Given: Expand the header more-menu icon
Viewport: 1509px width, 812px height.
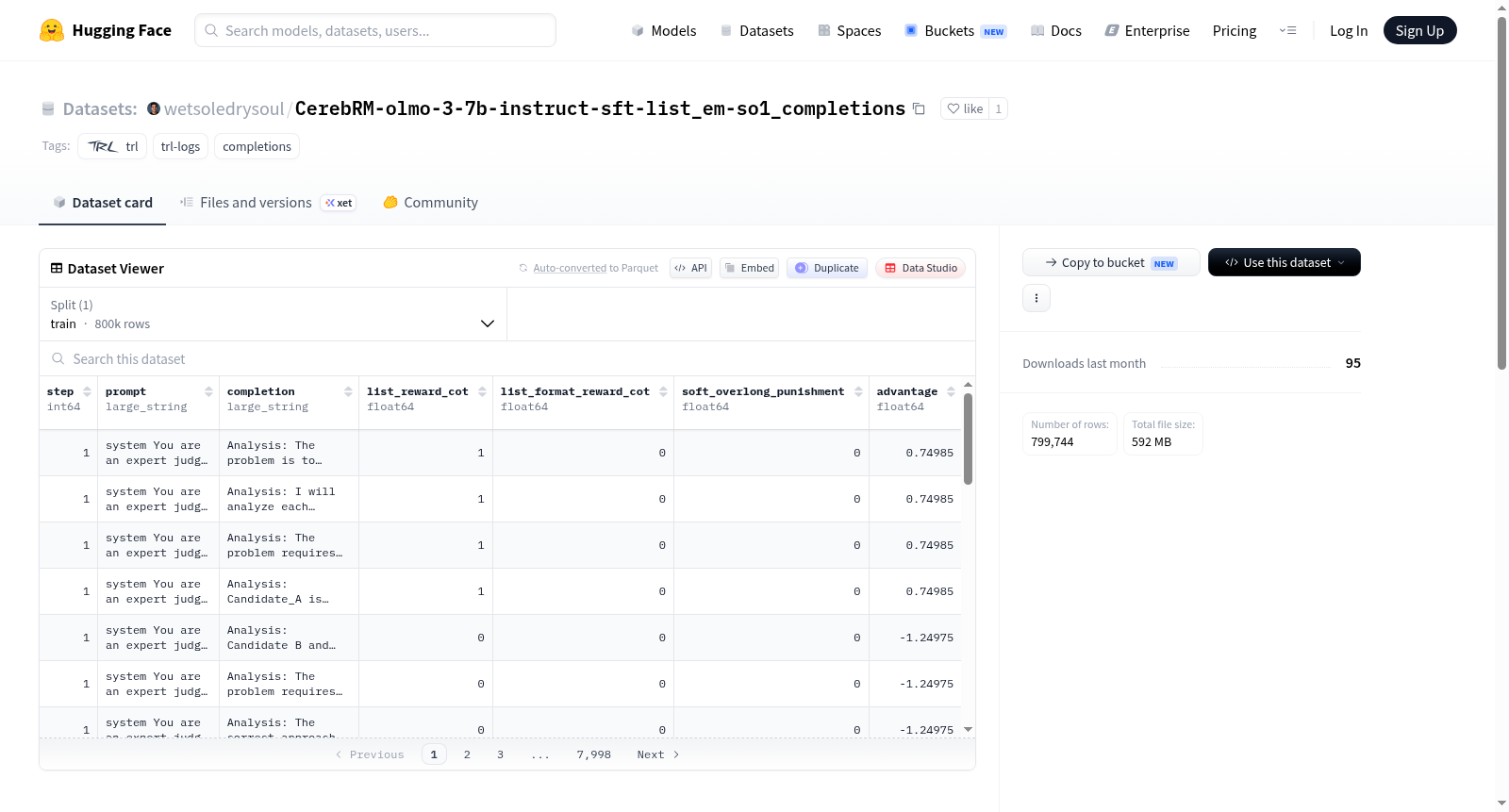Looking at the screenshot, I should (1287, 30).
